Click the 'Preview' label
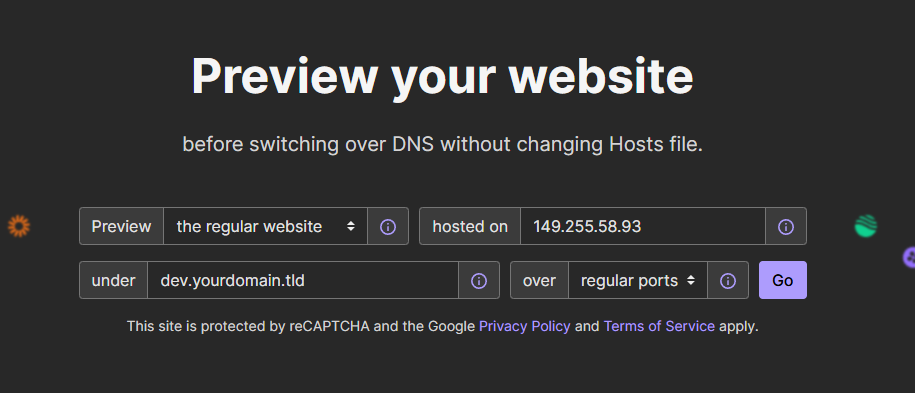The width and height of the screenshot is (915, 393). coord(121,226)
